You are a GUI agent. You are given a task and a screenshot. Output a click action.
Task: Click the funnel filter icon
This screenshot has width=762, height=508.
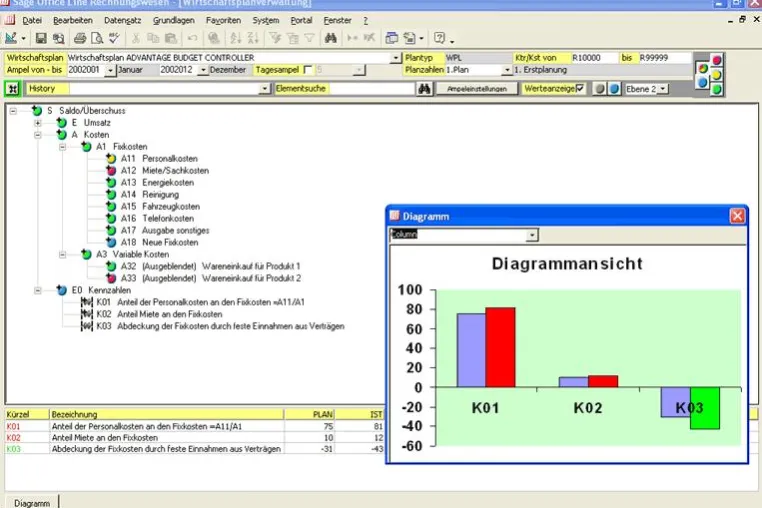[275, 38]
